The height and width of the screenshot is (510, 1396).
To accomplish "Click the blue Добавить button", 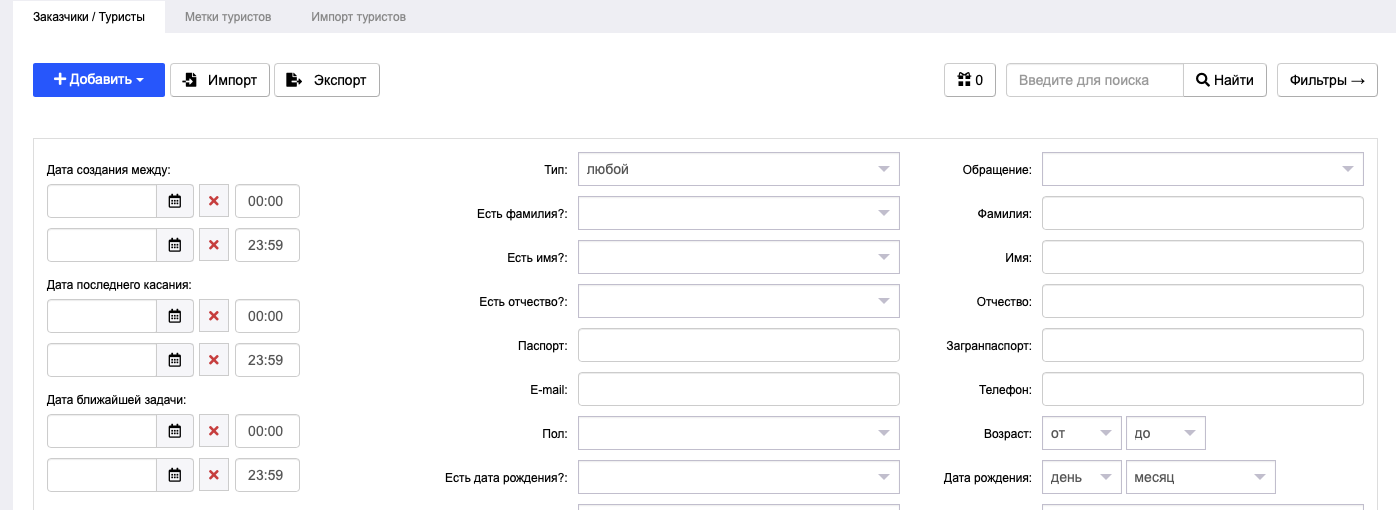I will pos(99,80).
